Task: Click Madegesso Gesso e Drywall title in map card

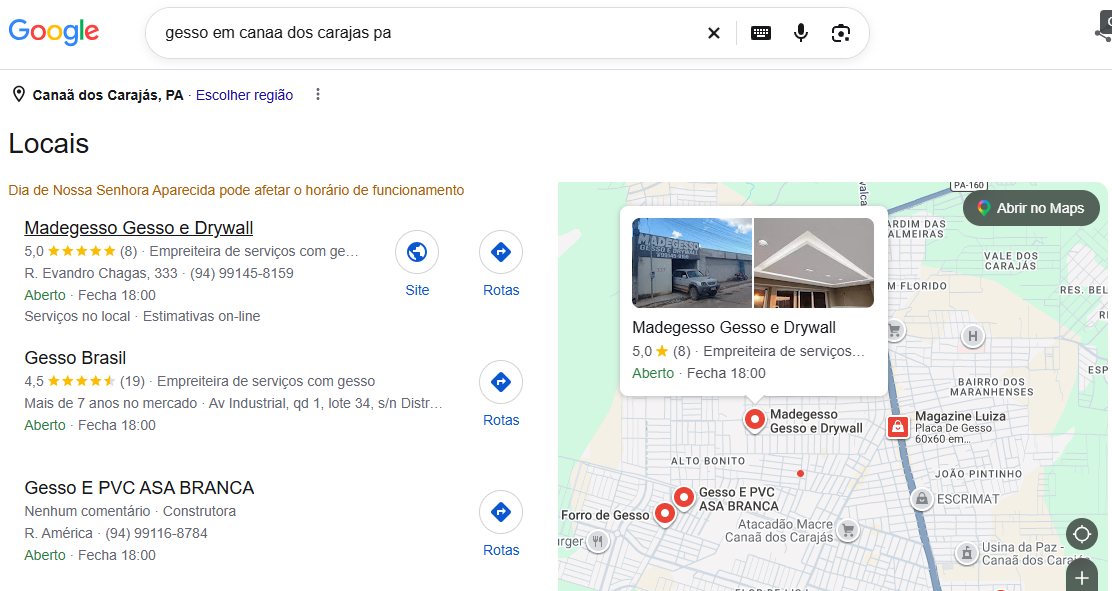Action: (x=733, y=327)
